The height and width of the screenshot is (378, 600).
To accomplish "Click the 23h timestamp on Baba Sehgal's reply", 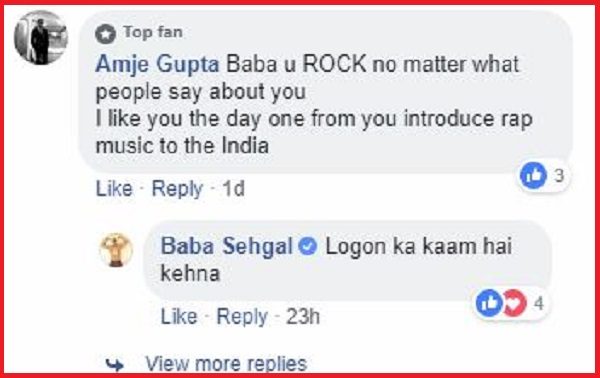I will pos(303,316).
